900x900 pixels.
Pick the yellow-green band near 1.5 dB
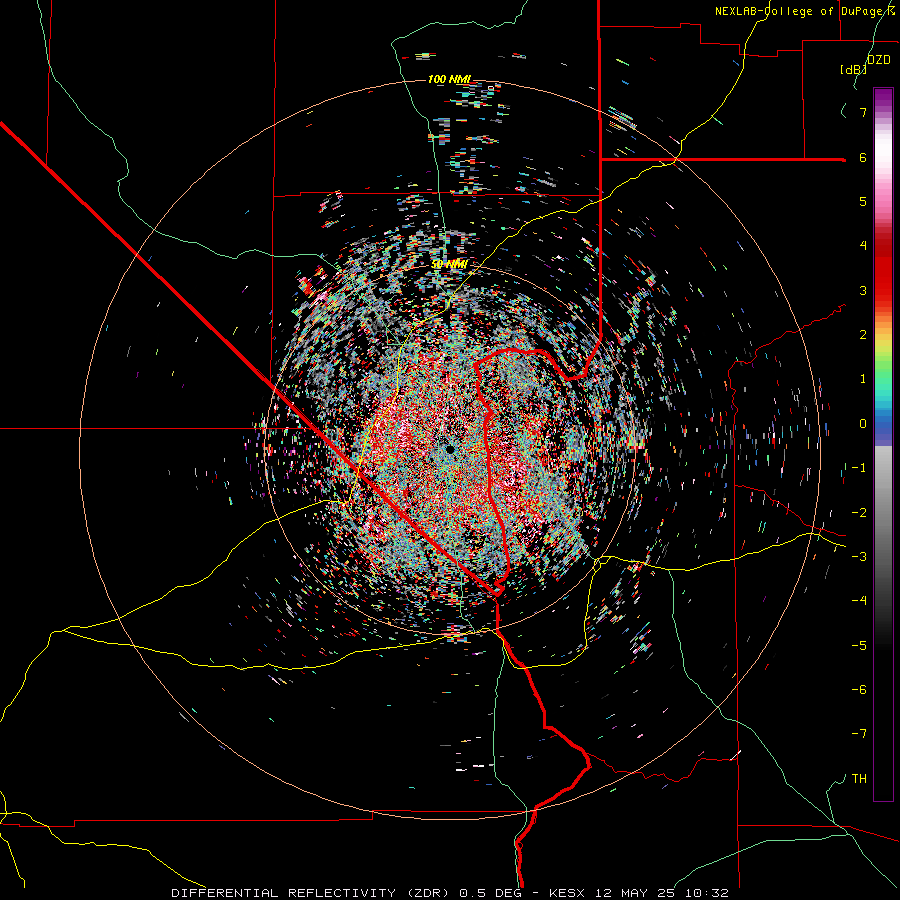click(x=883, y=356)
